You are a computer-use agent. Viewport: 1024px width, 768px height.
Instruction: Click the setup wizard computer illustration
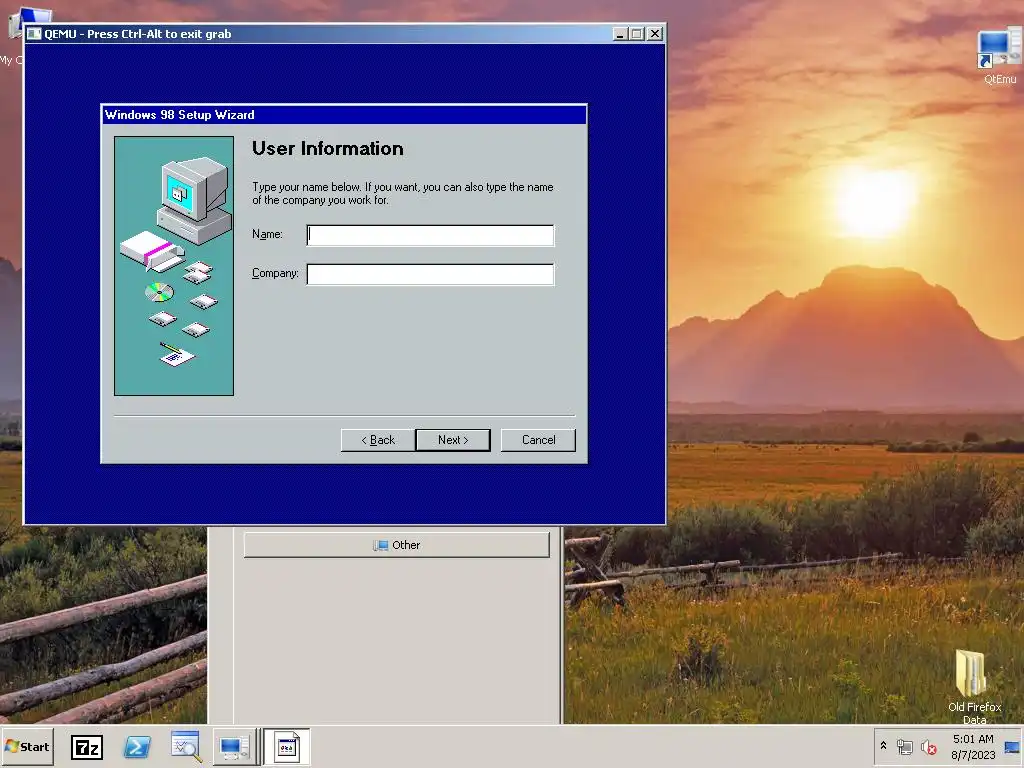pyautogui.click(x=174, y=266)
